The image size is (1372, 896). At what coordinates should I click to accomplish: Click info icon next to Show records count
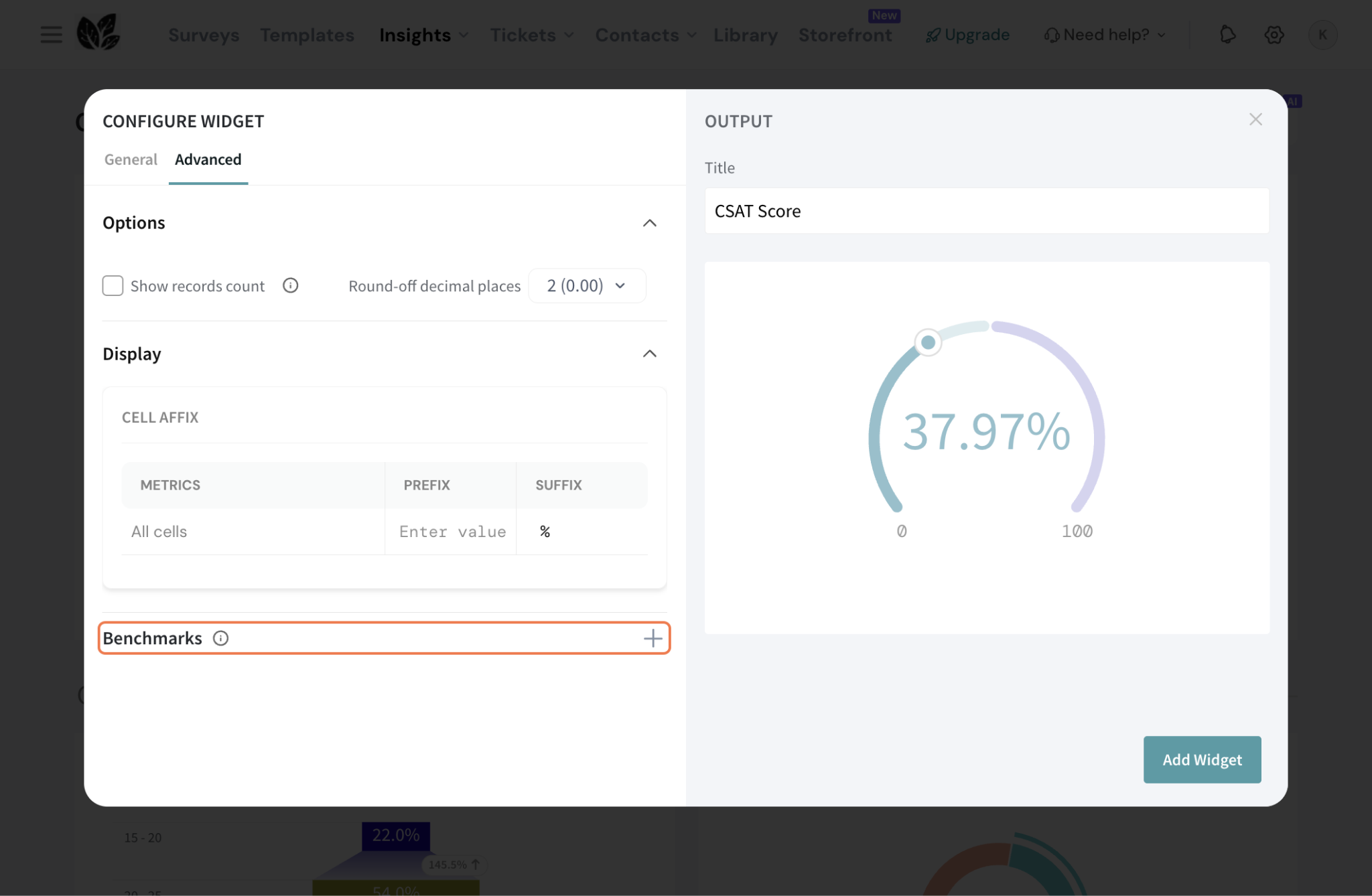290,286
